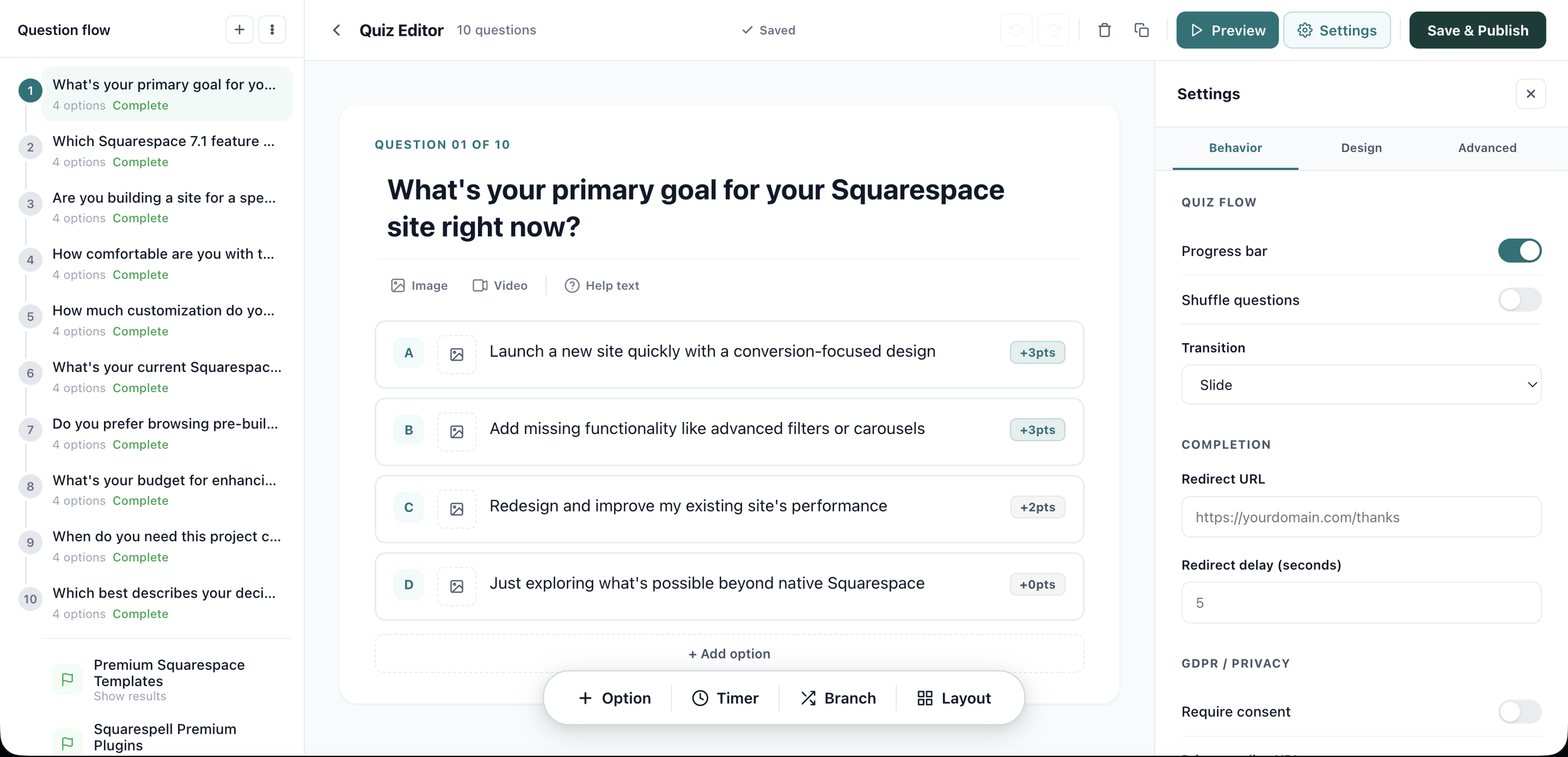Switch to the Behavior tab
This screenshot has height=757, width=1568.
tap(1235, 148)
